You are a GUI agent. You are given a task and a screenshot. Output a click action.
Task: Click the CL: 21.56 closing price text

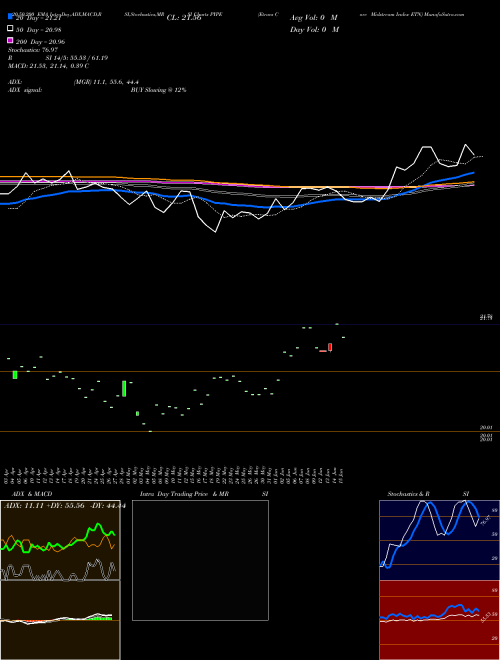click(184, 18)
